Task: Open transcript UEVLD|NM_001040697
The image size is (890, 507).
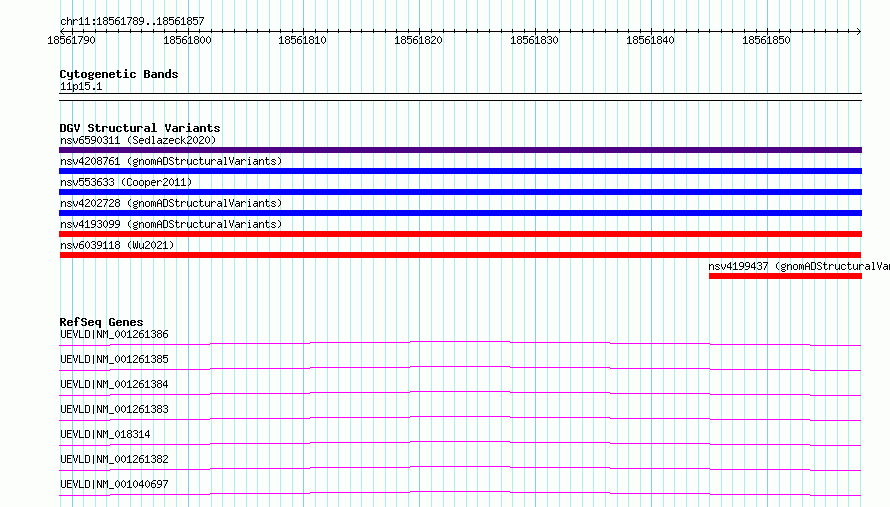Action: 114,484
